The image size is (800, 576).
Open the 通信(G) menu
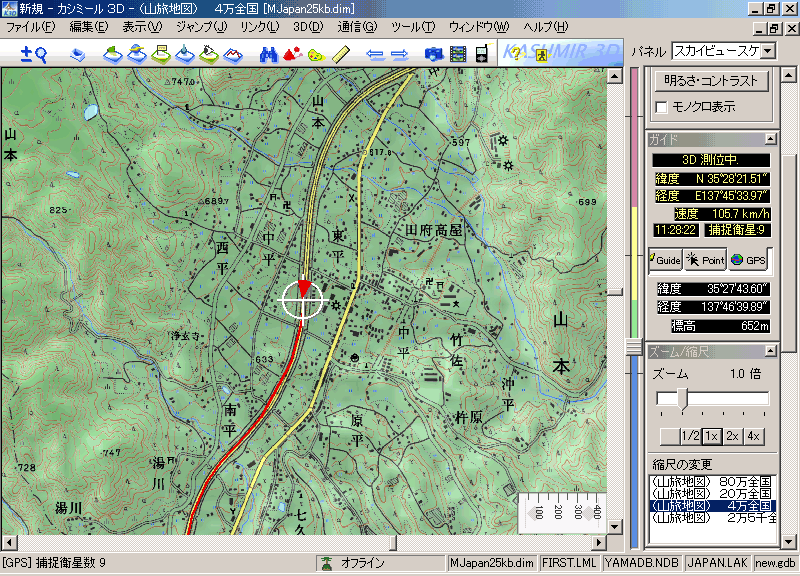tap(357, 27)
